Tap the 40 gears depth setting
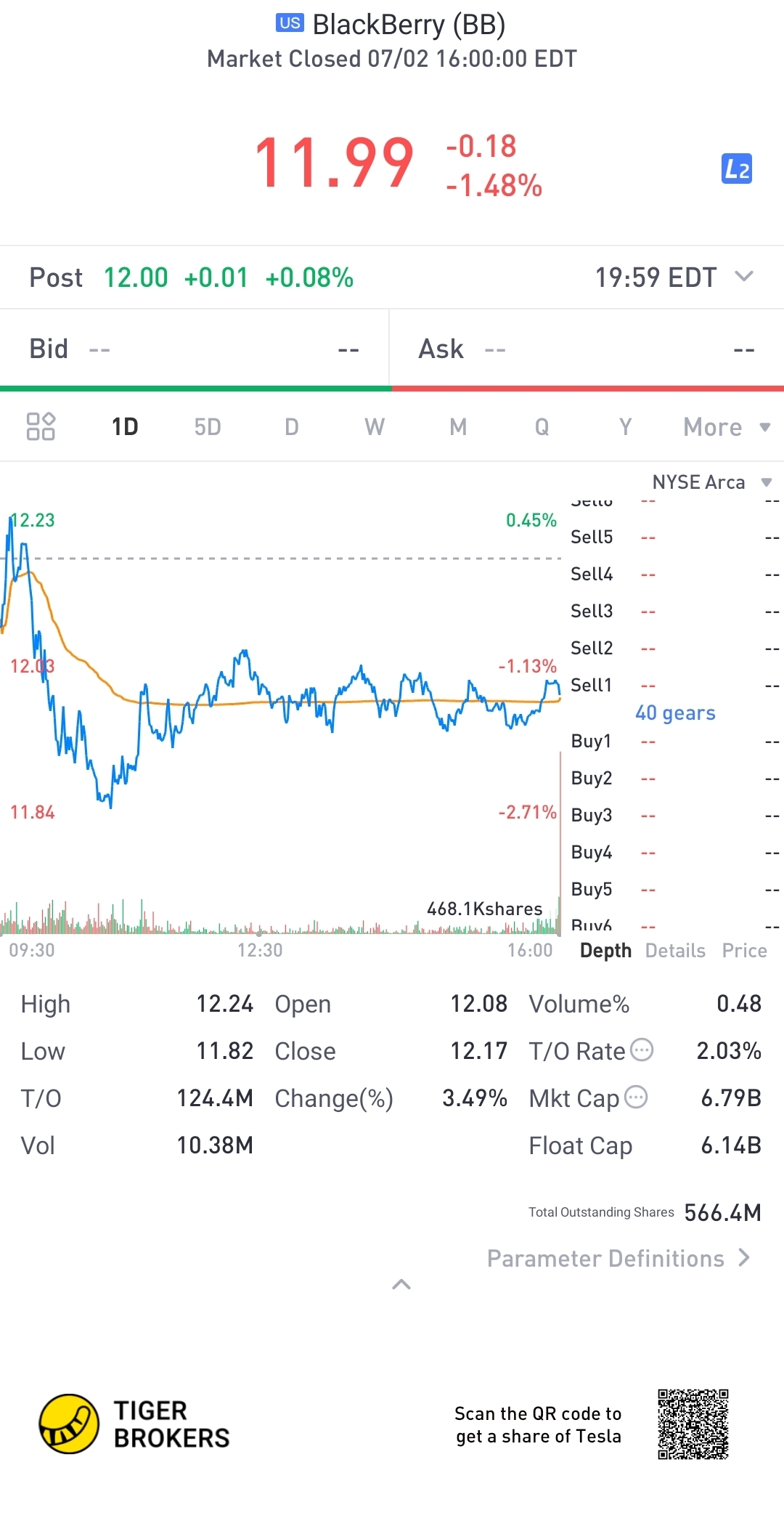Screen dimensions: 784x1534 675,713
